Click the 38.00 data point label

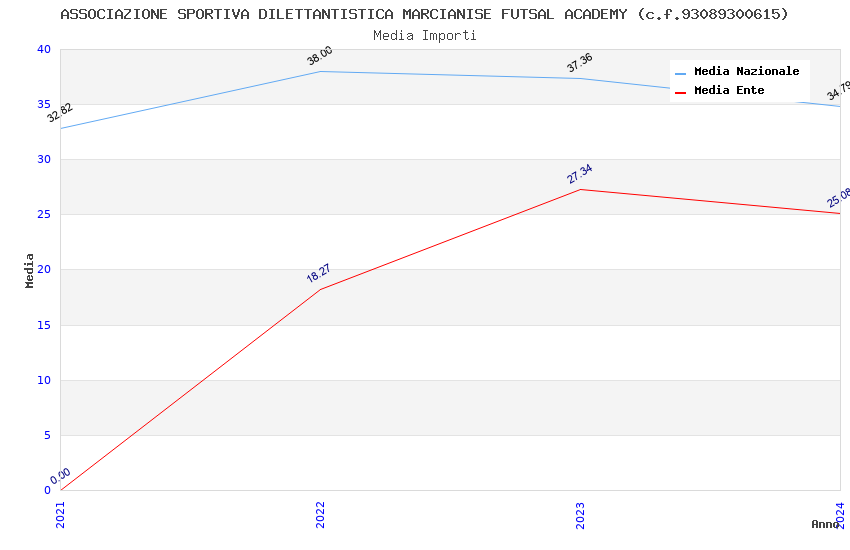point(320,56)
